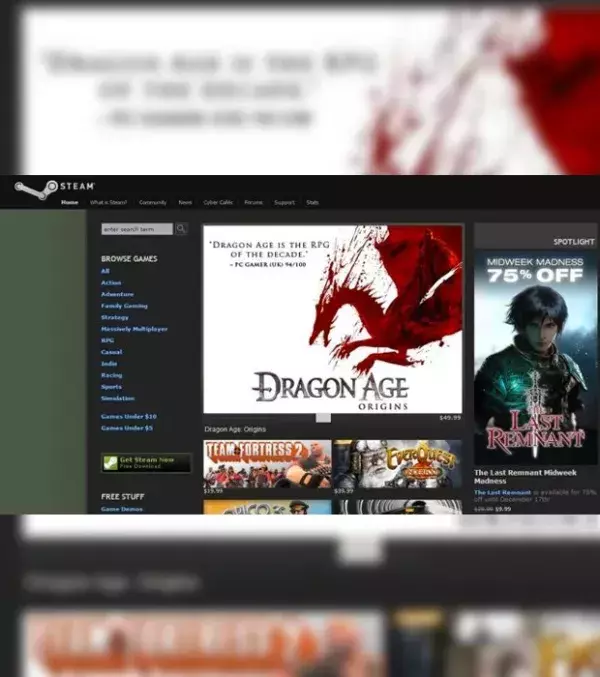Click the Get Steam Now button

click(x=146, y=463)
